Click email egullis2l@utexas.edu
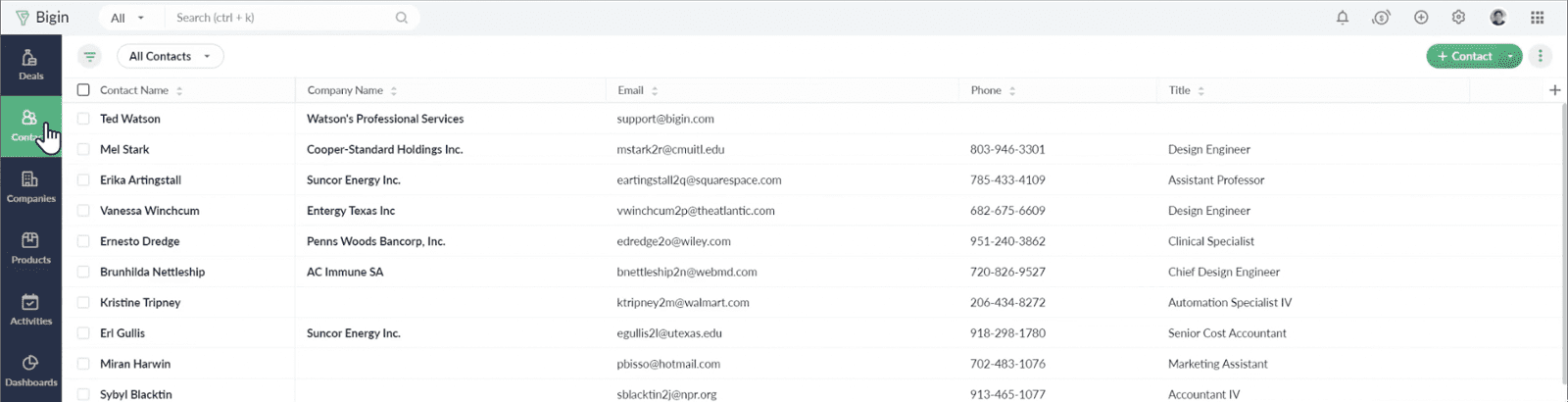 (x=669, y=333)
